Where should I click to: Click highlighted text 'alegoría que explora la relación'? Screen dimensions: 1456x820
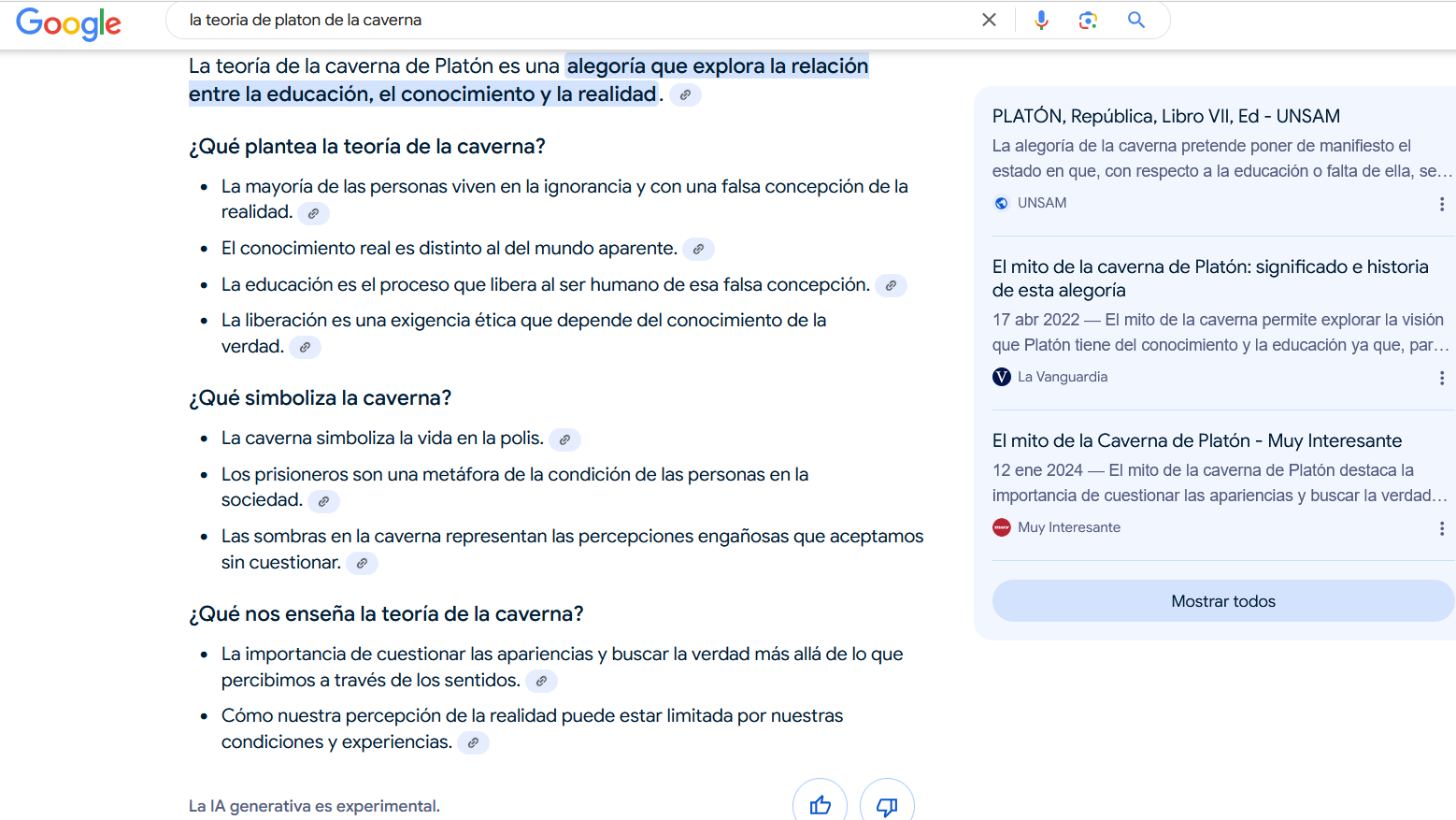718,65
